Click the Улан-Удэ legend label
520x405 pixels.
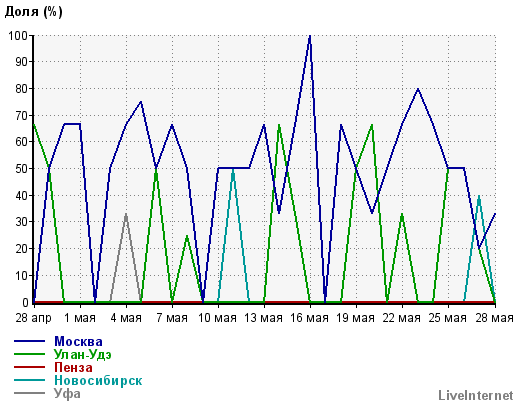point(83,354)
